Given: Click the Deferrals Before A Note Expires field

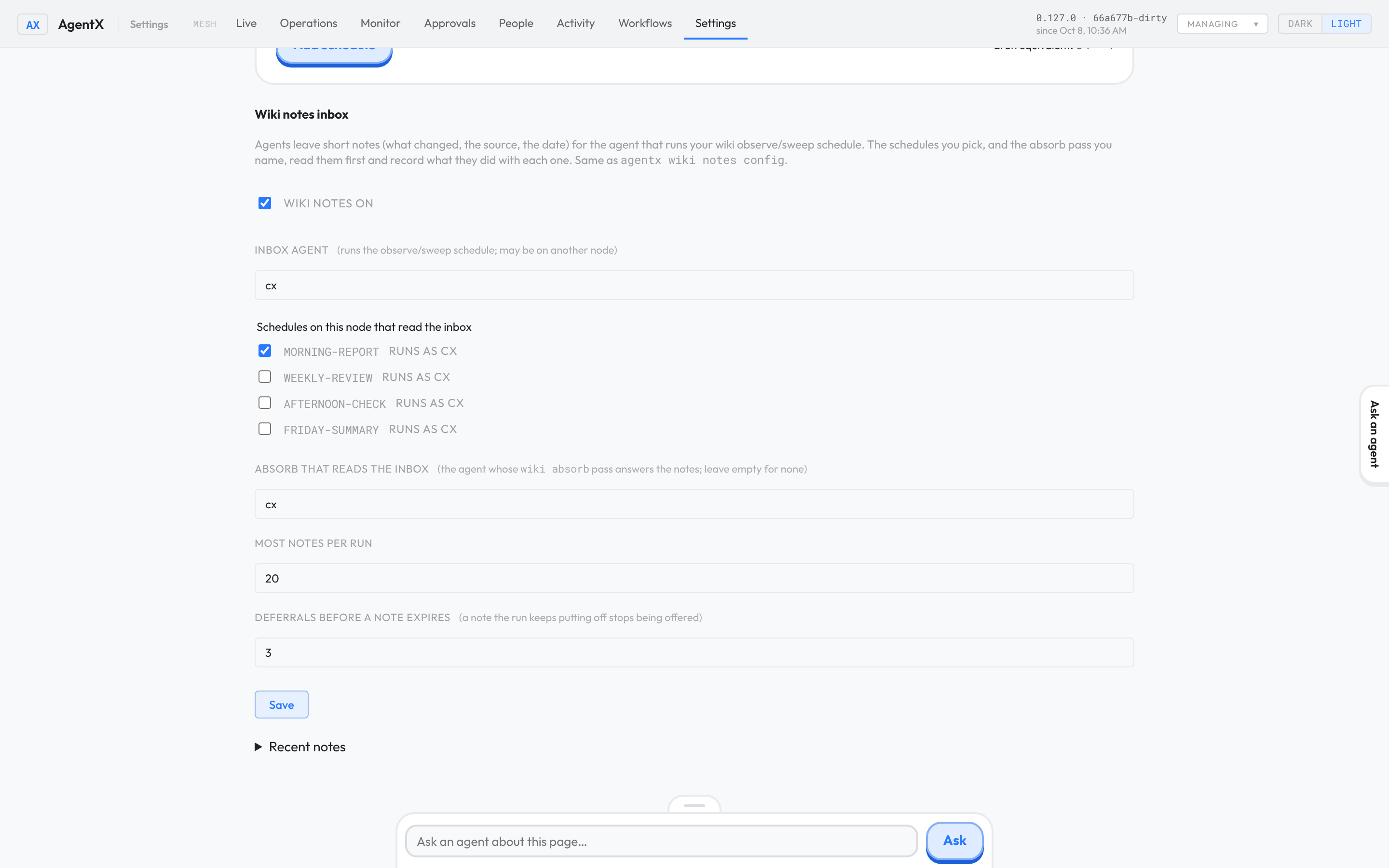Looking at the screenshot, I should pyautogui.click(x=694, y=652).
